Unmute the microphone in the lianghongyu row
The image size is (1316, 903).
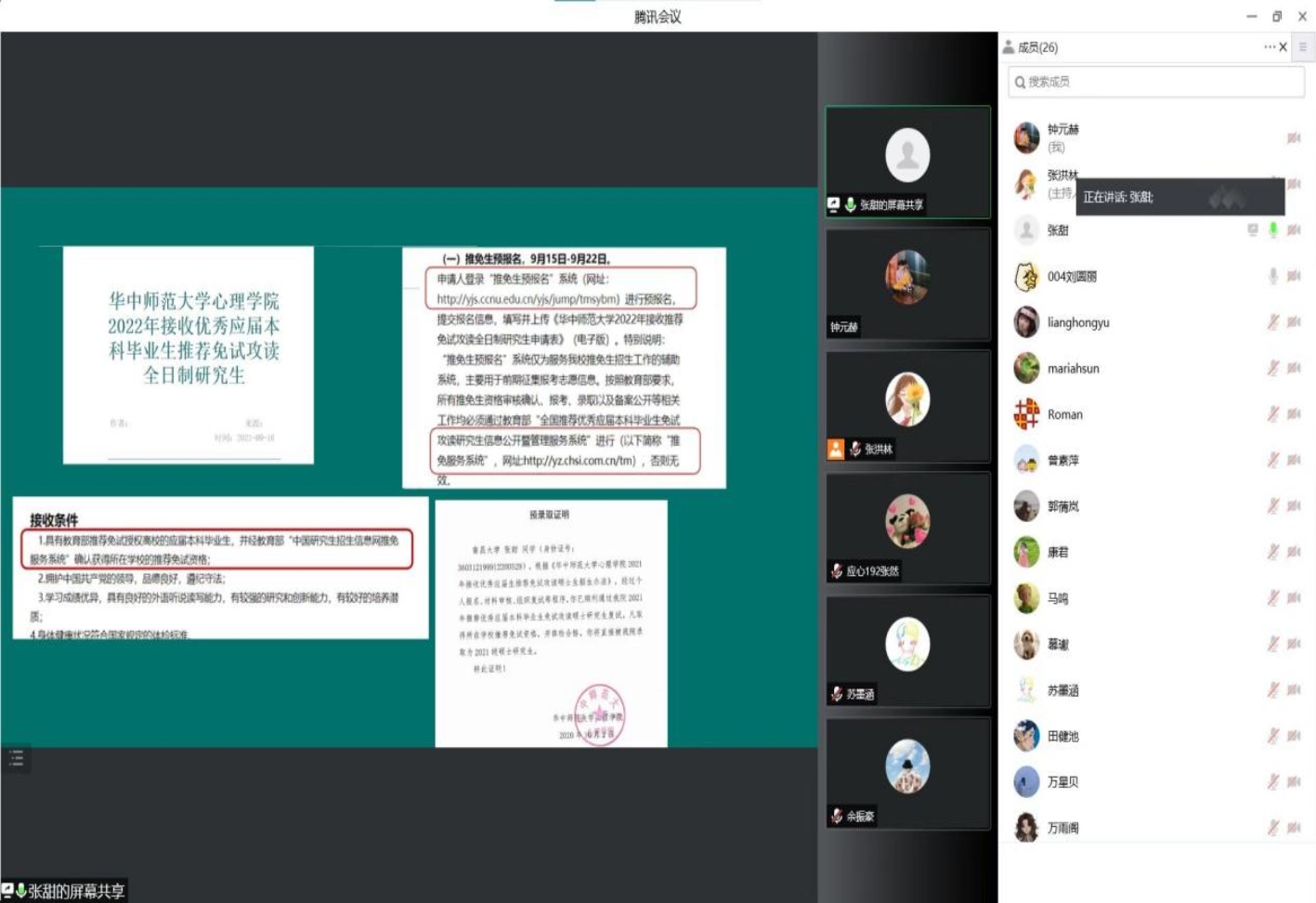(1273, 321)
